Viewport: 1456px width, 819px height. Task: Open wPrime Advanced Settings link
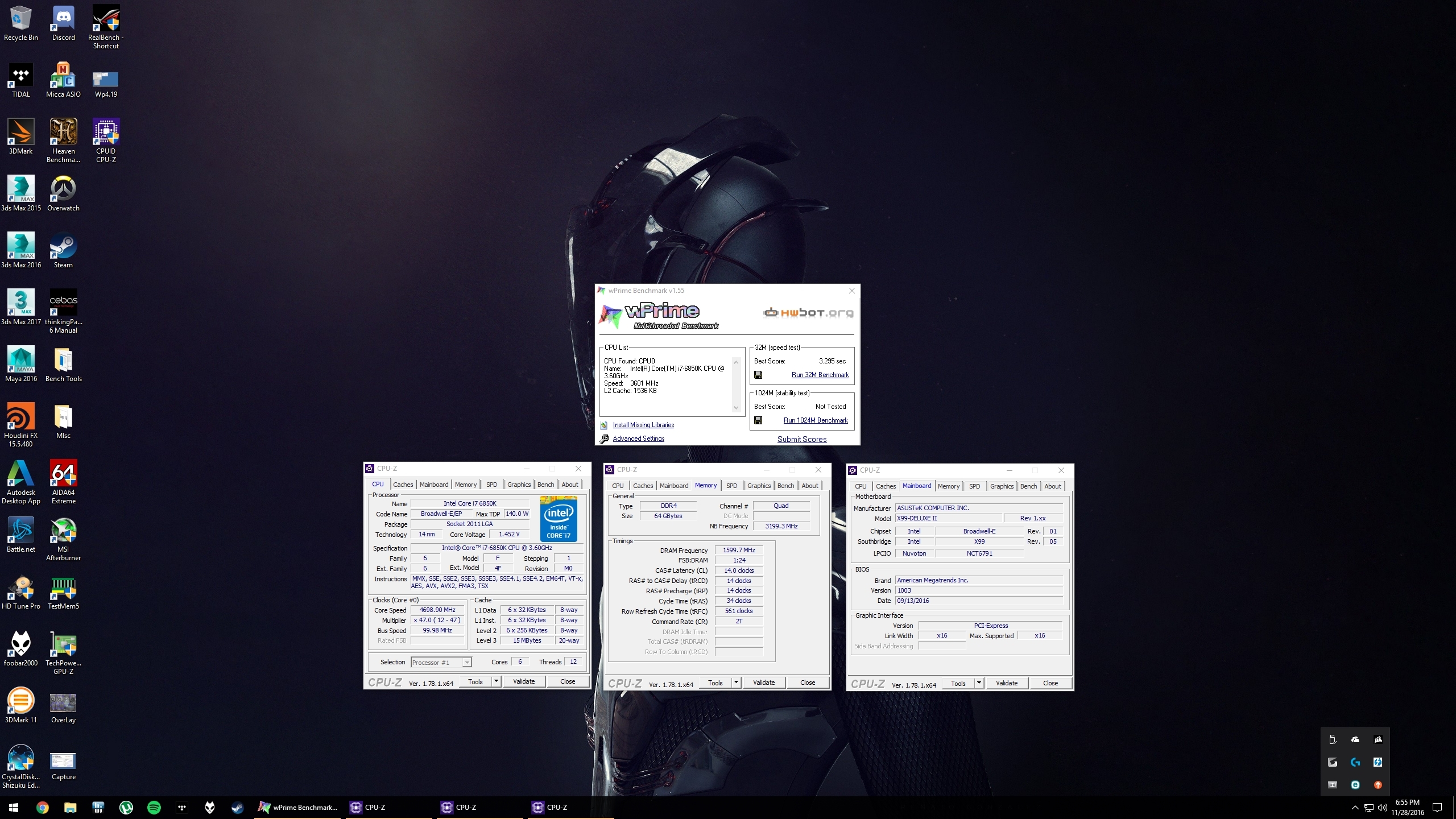click(x=638, y=439)
